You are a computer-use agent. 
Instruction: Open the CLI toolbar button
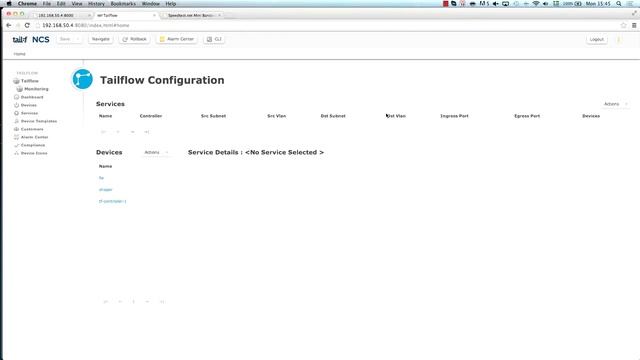(214, 39)
